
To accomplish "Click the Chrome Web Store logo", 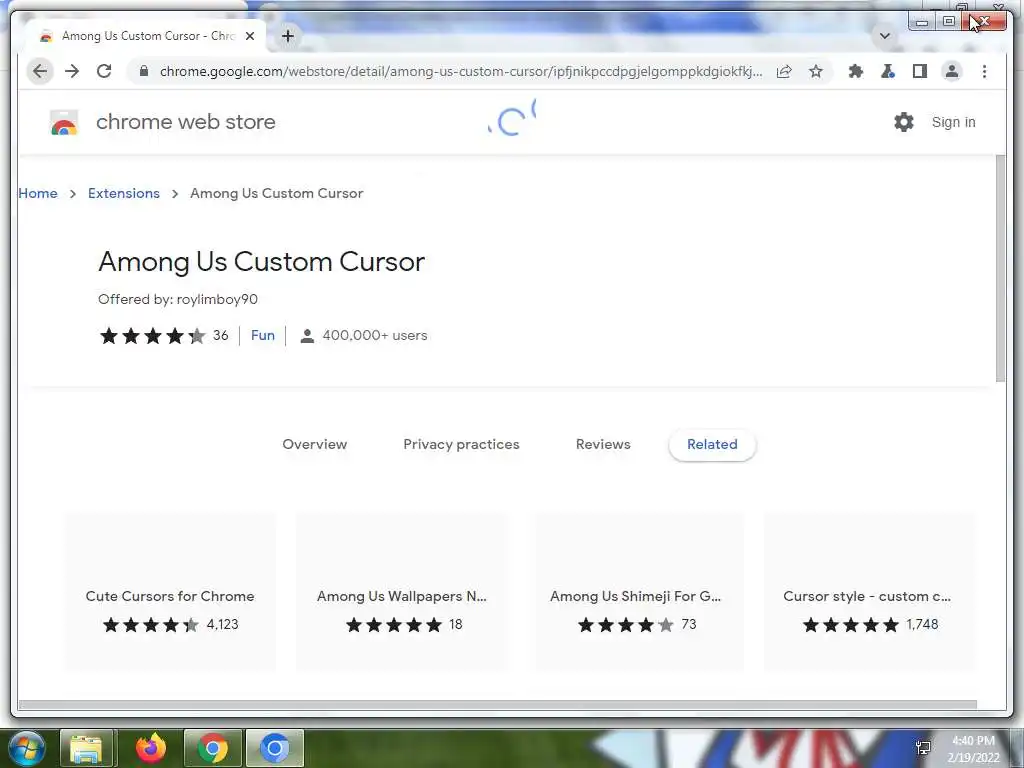I will [x=64, y=122].
